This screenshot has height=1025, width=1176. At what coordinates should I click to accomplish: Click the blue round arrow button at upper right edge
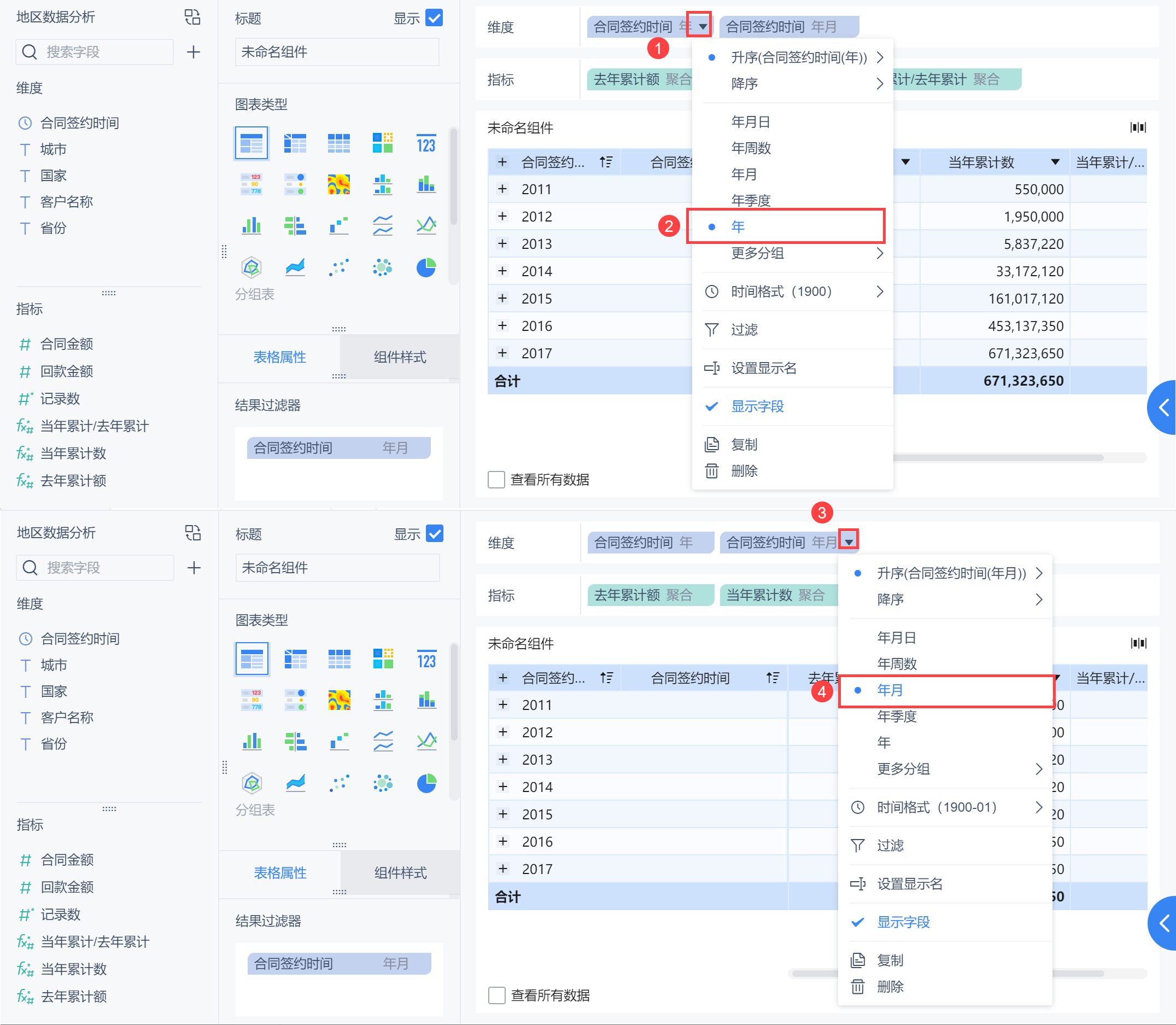click(1163, 407)
